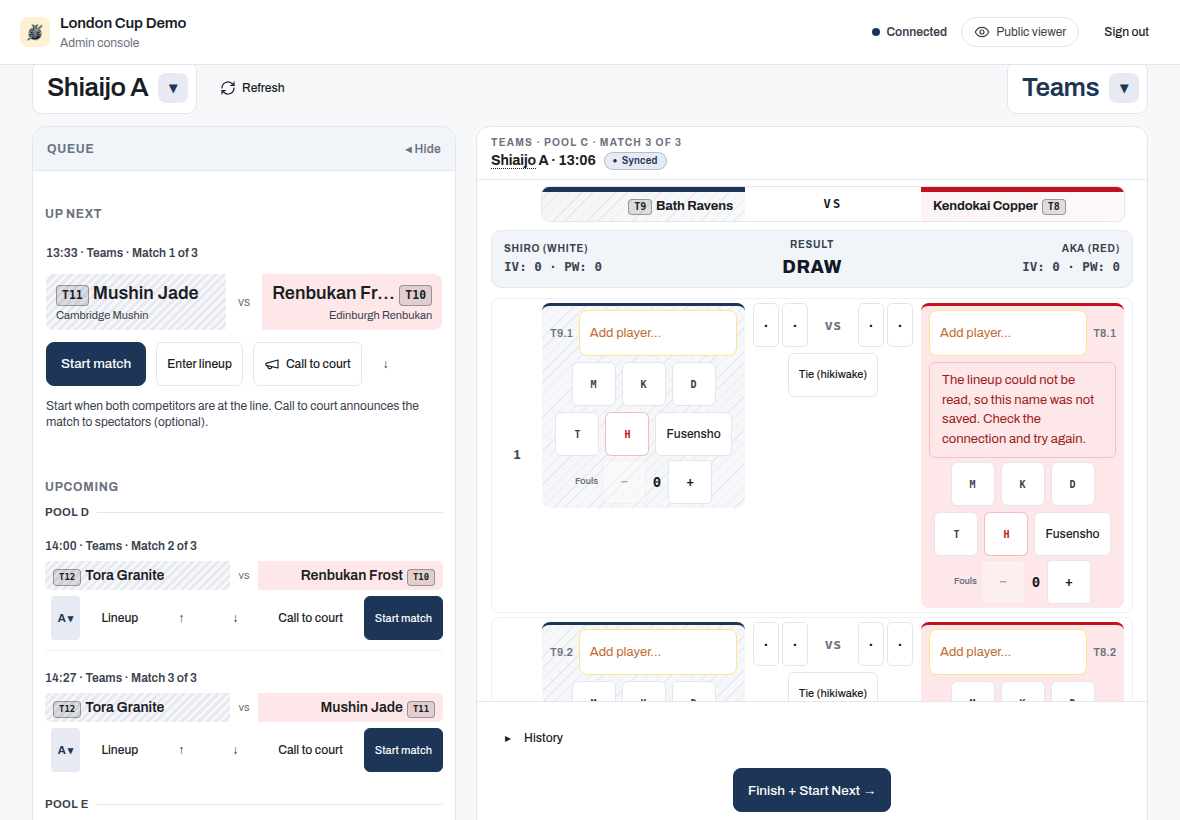Viewport: 1180px width, 820px height.
Task: Click the Connected status indicator
Action: (909, 32)
